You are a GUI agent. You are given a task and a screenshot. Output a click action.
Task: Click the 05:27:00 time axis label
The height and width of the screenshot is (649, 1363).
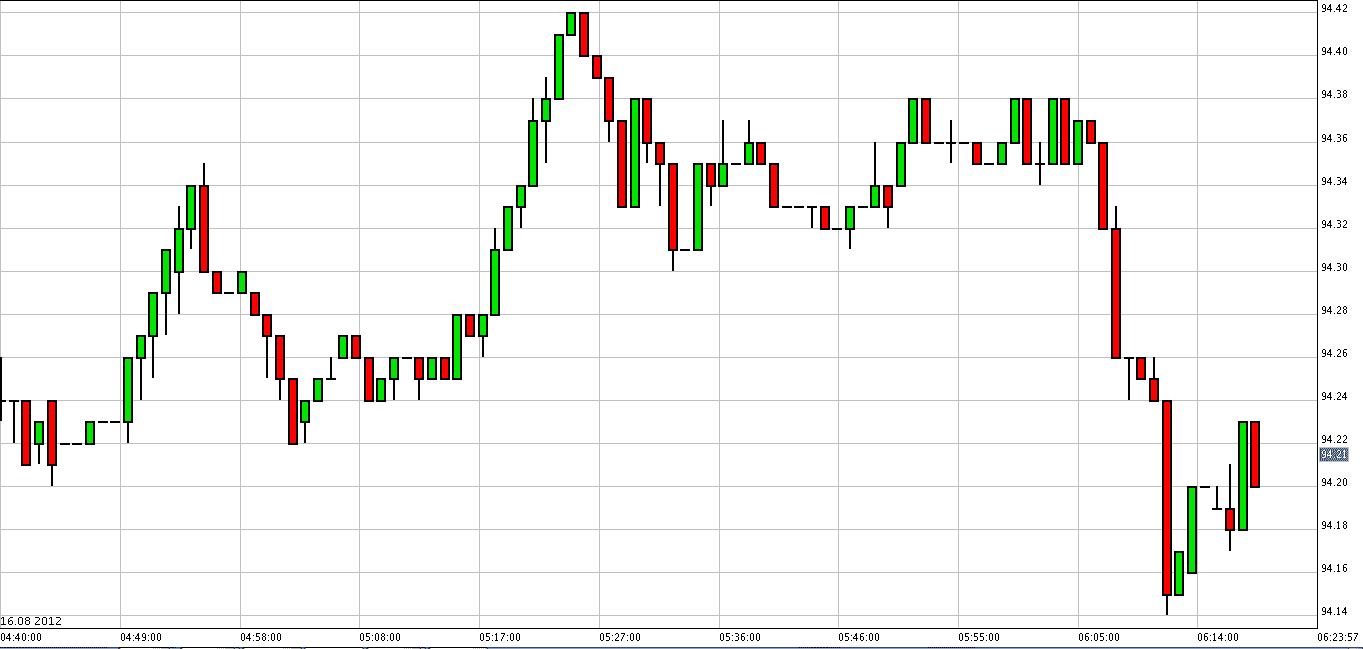(x=620, y=637)
